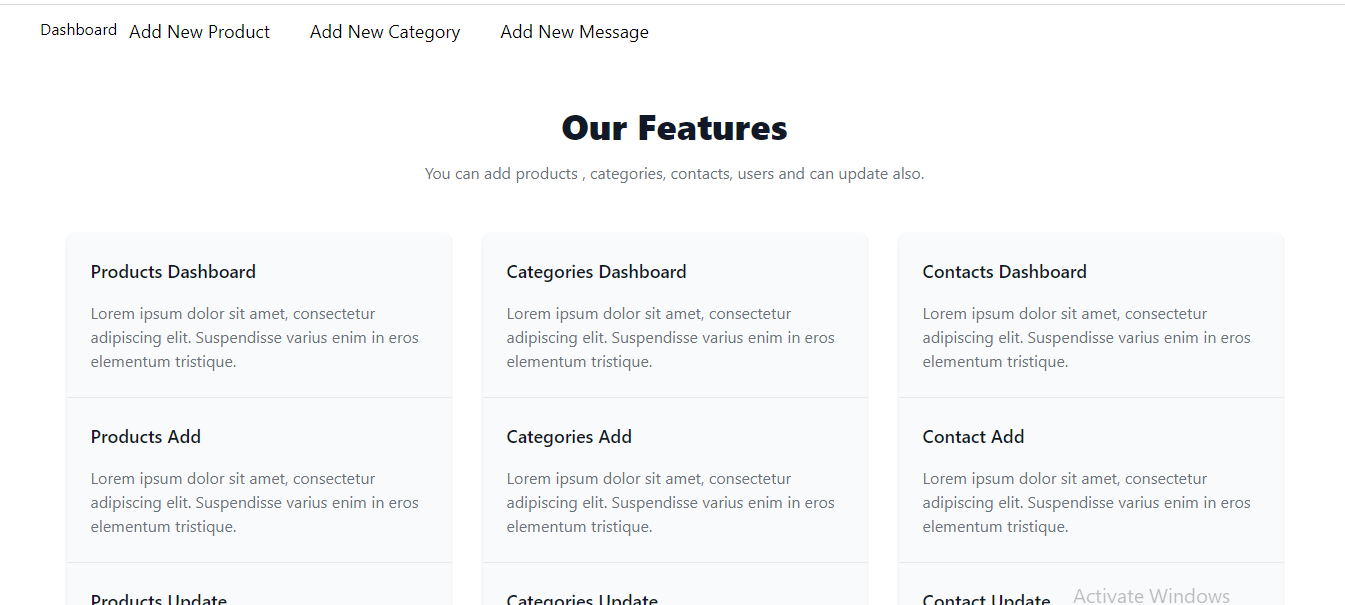
Task: Open the Categories Dashboard card
Action: 675,316
